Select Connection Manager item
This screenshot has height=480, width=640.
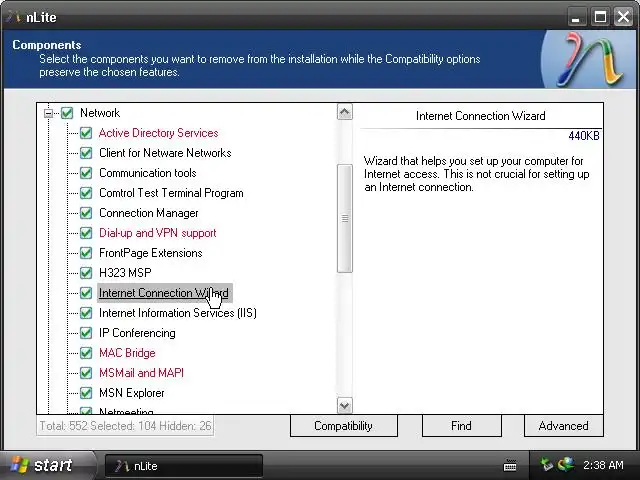coord(149,213)
